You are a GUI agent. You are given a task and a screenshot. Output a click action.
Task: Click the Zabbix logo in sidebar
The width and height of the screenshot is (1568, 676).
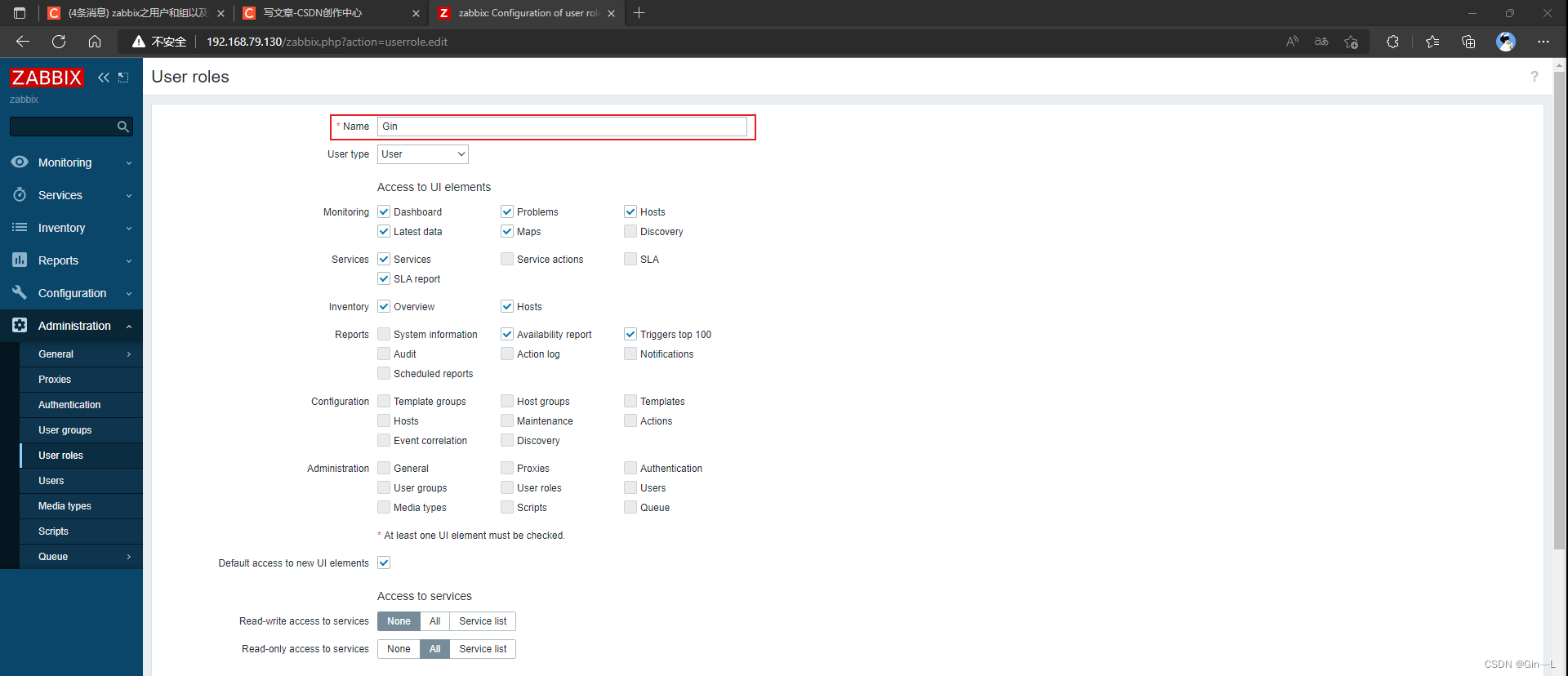coord(47,78)
